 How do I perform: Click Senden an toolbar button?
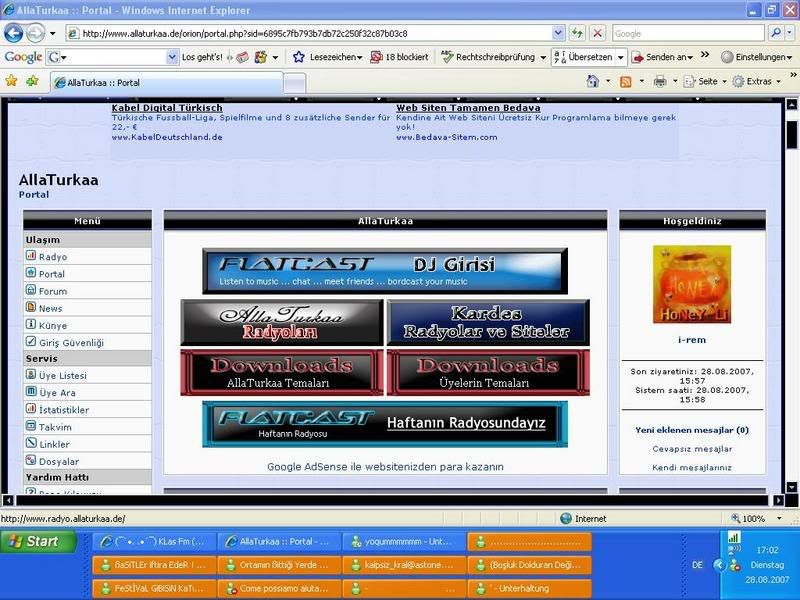663,57
